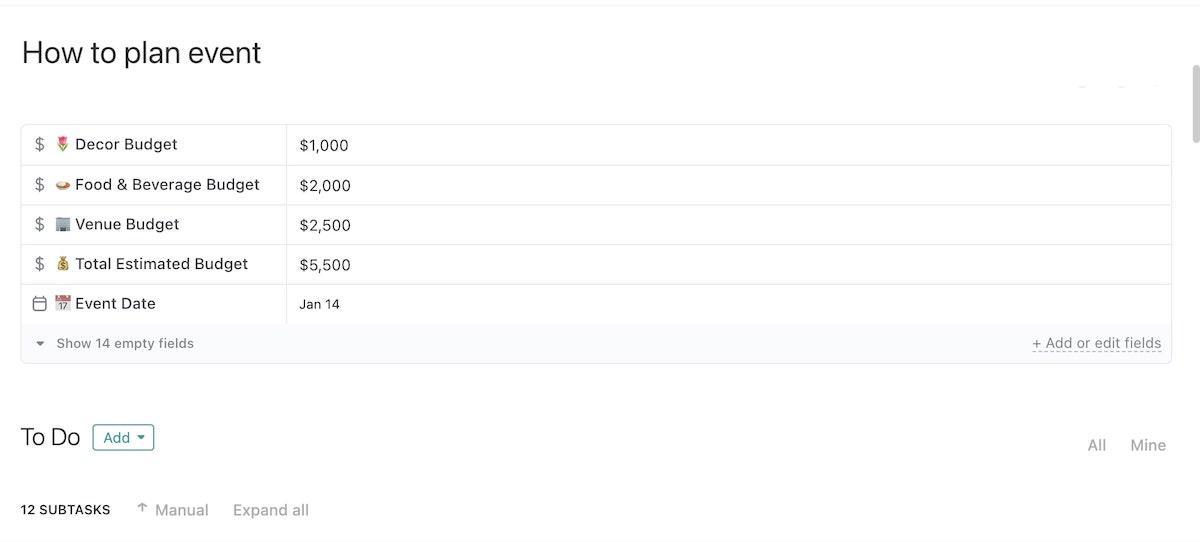Click the money bag emoji icon

point(63,264)
